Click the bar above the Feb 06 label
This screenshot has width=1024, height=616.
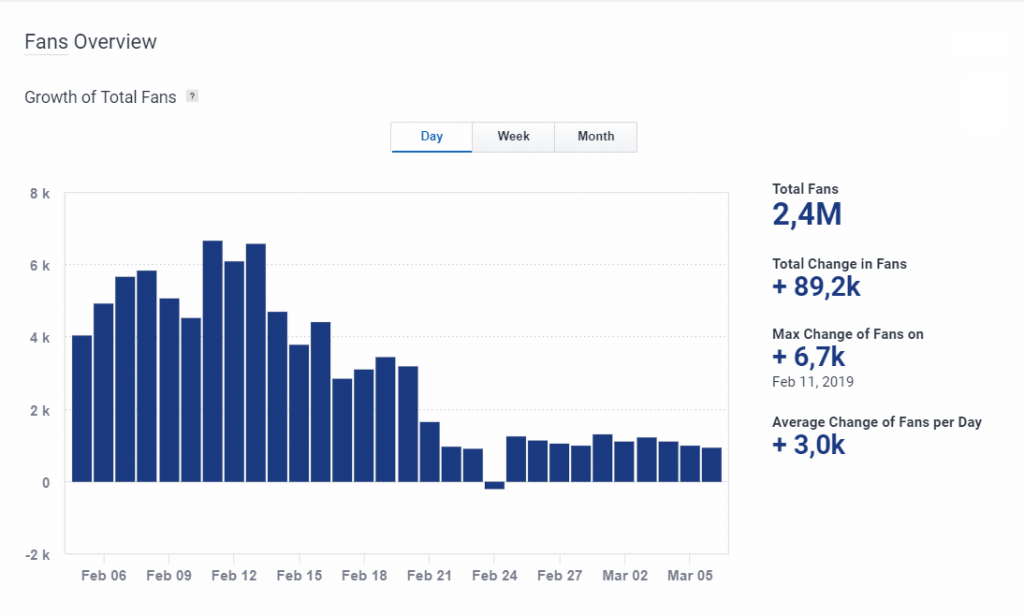(104, 392)
